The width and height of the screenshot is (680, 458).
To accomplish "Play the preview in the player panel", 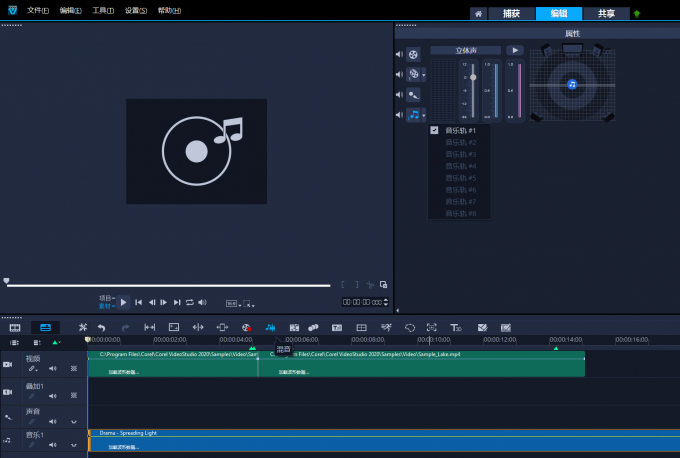I will tap(124, 302).
